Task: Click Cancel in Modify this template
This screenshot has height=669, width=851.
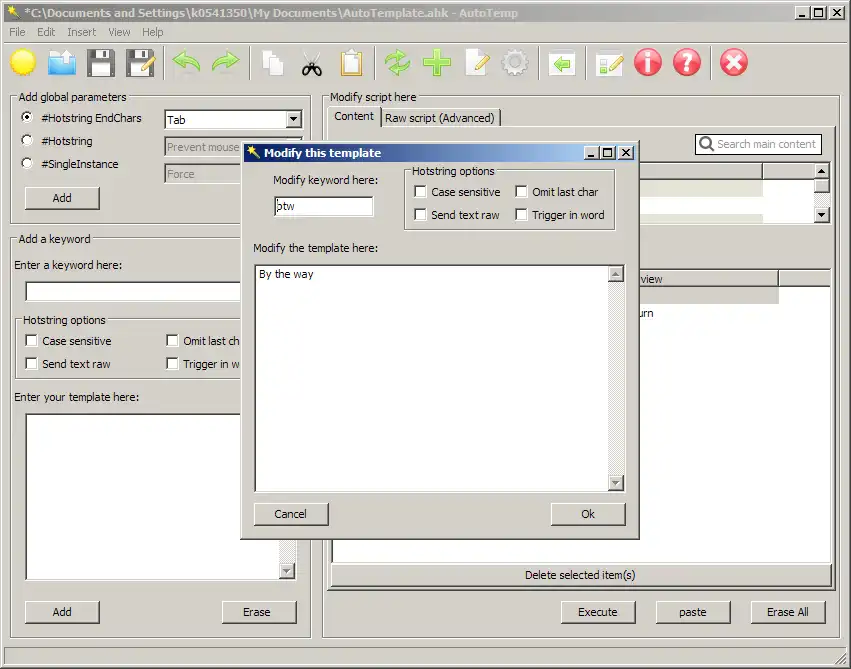Action: tap(291, 514)
